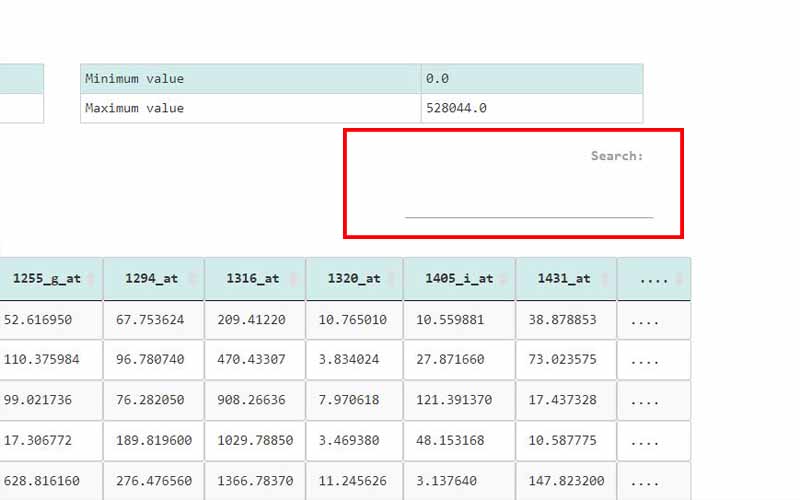
Task: Sort table by 1405_i_at column
Action: [459, 279]
